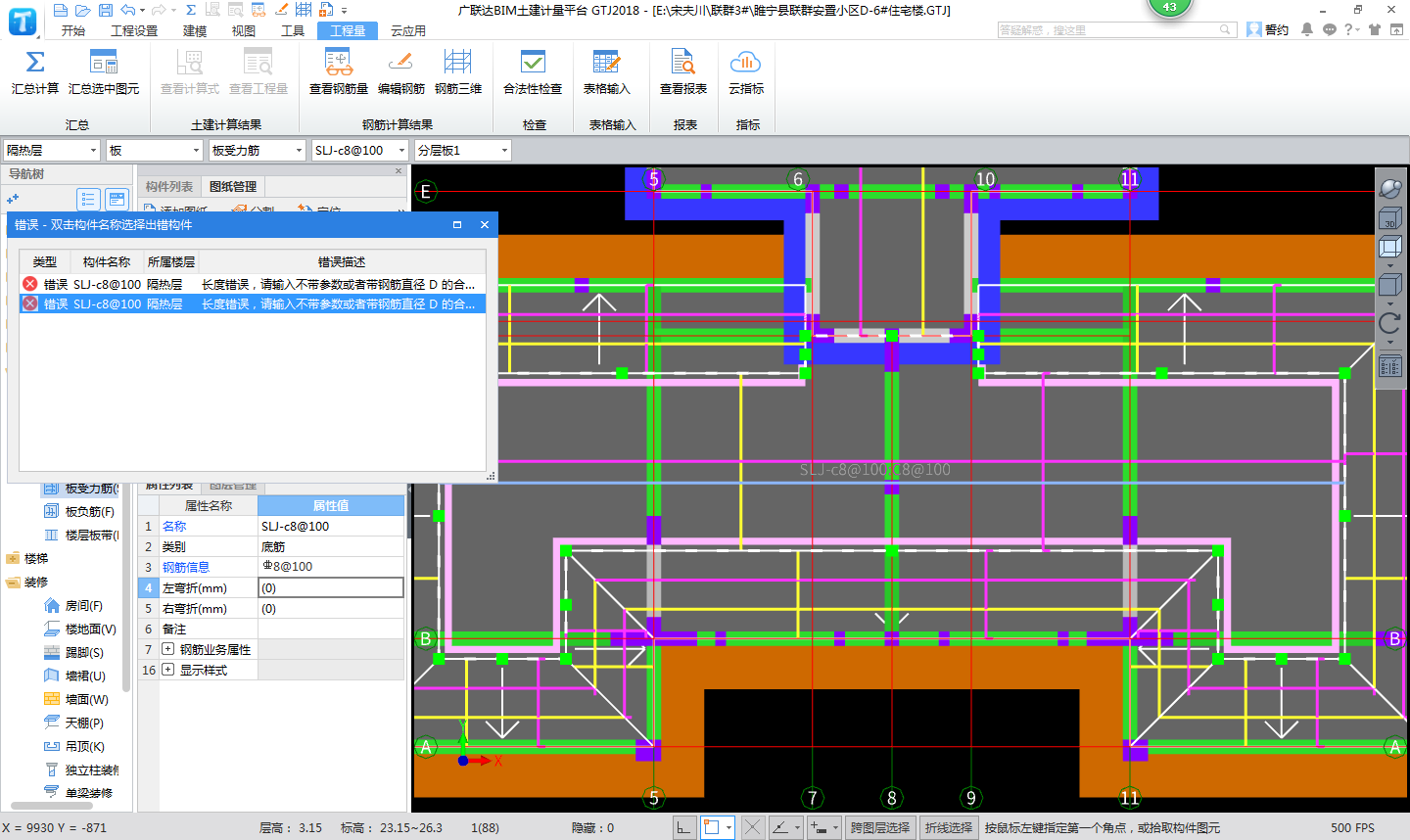Click the rotate icon in the right toolbar
Screen dimensions: 1410x840
(1389, 323)
